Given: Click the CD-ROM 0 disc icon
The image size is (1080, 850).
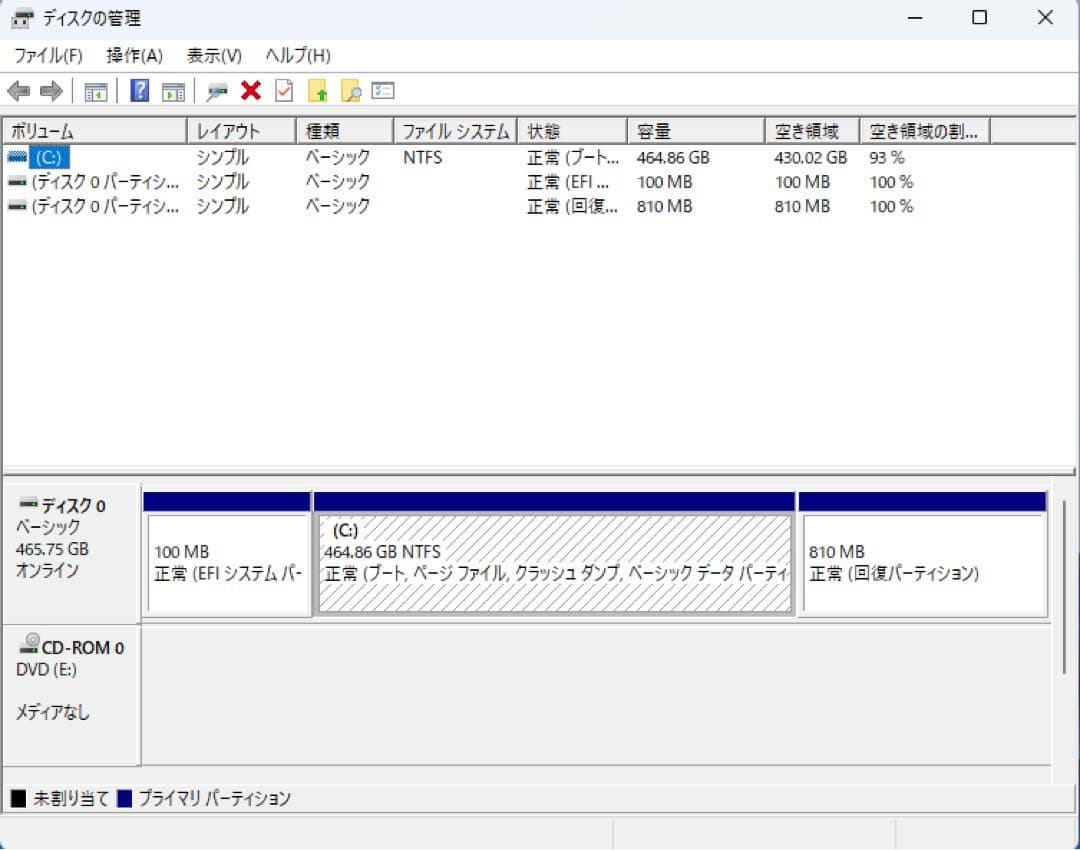Looking at the screenshot, I should pos(29,643).
